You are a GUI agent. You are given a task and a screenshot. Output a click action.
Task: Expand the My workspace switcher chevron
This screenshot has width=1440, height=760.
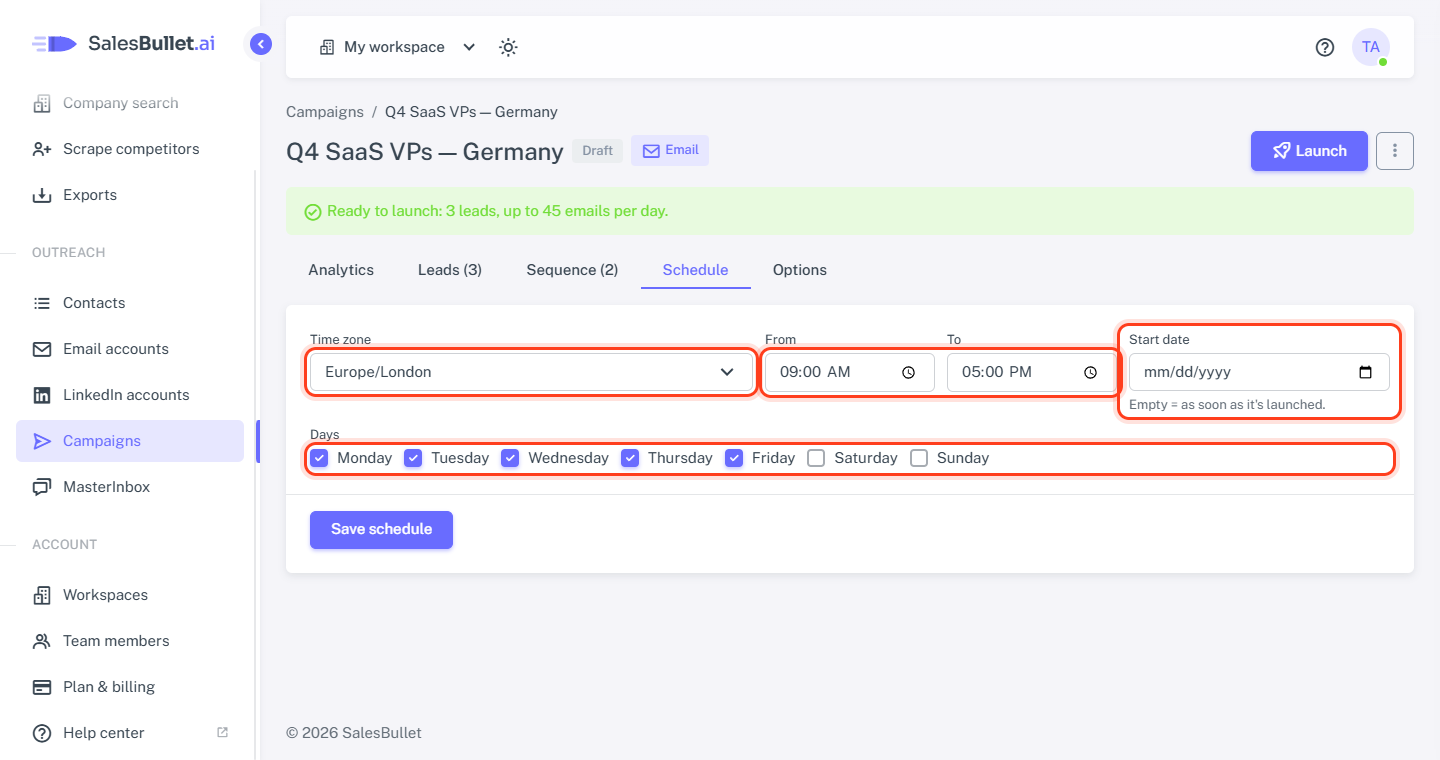[469, 47]
